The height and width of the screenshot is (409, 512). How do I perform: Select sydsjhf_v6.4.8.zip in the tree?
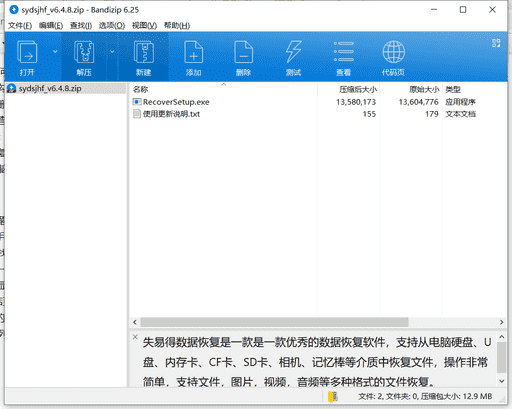66,89
